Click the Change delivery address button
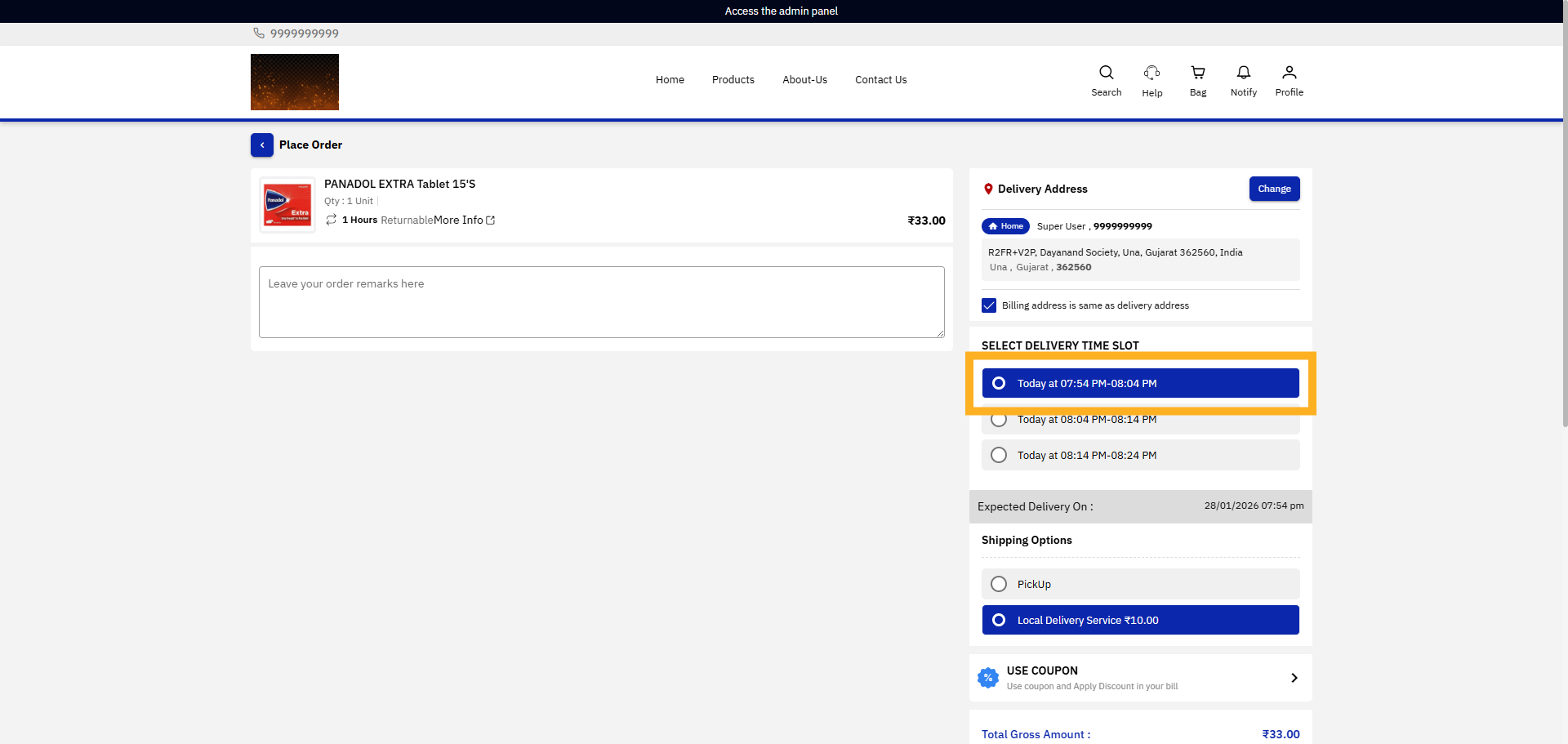The height and width of the screenshot is (744, 1568). [x=1274, y=189]
